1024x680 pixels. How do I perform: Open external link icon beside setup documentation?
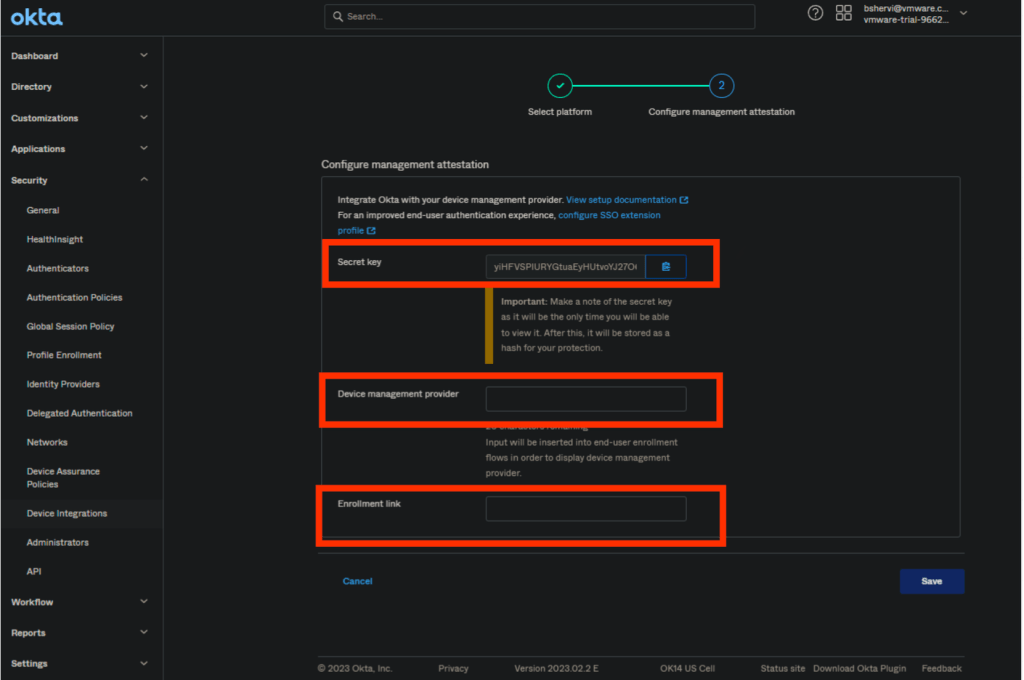point(684,200)
